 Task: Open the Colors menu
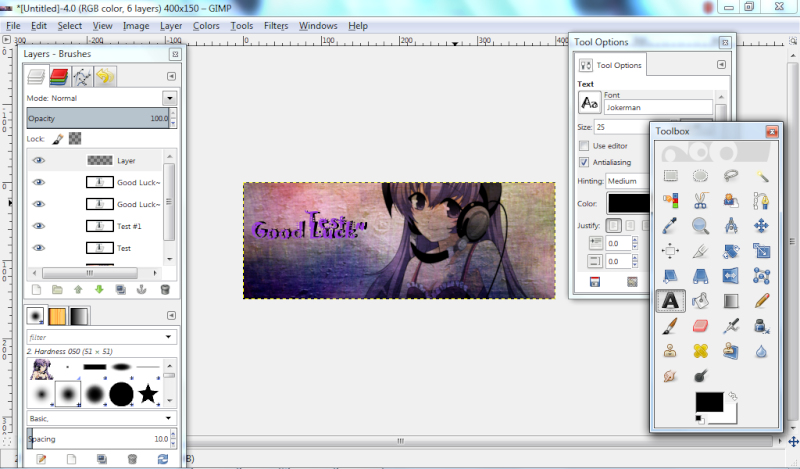[x=206, y=26]
